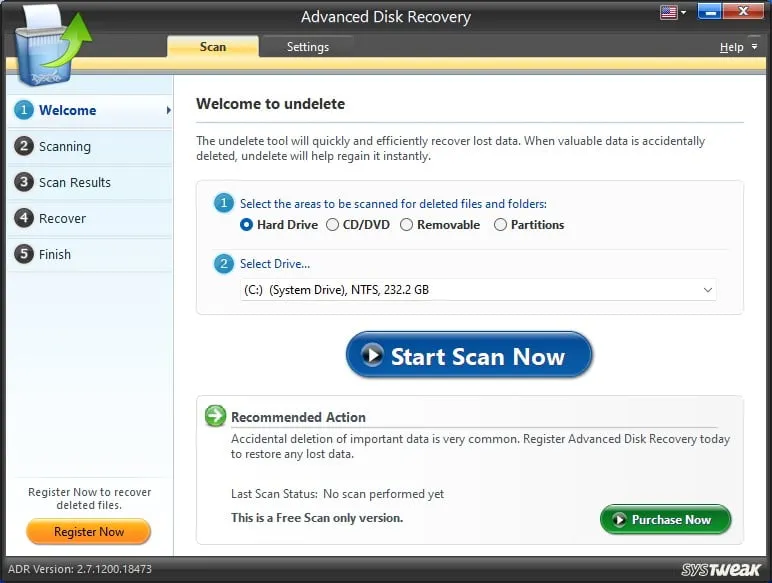Select the CD/DVD radio button
Image resolution: width=772 pixels, height=583 pixels.
pos(332,225)
